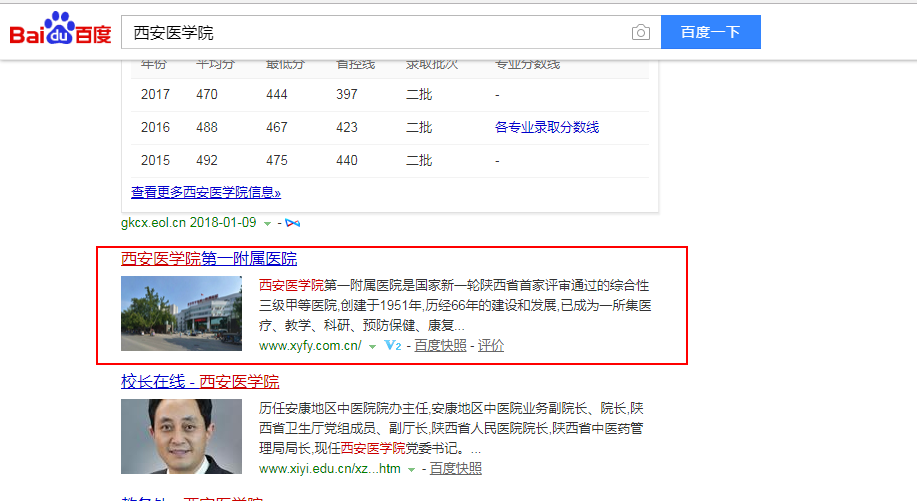Click 评价 link for hospital result

point(491,346)
